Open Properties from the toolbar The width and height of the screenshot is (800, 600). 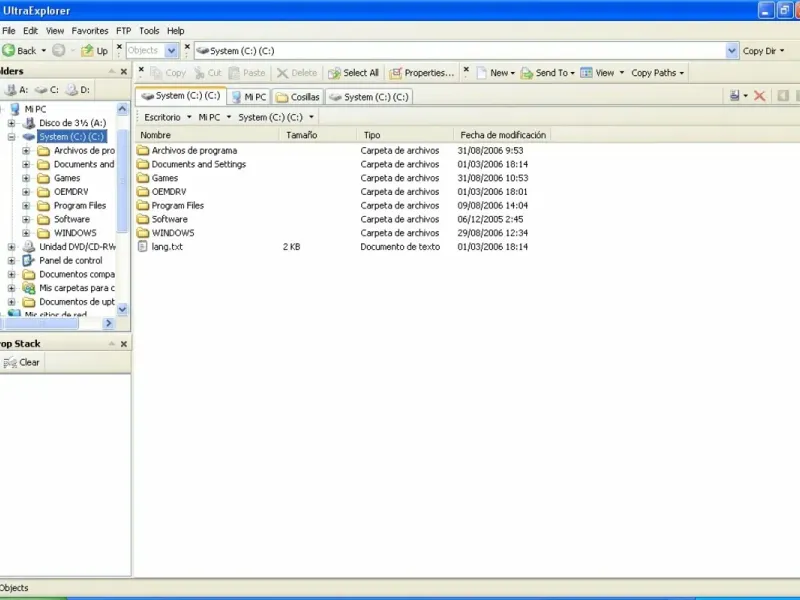point(422,73)
